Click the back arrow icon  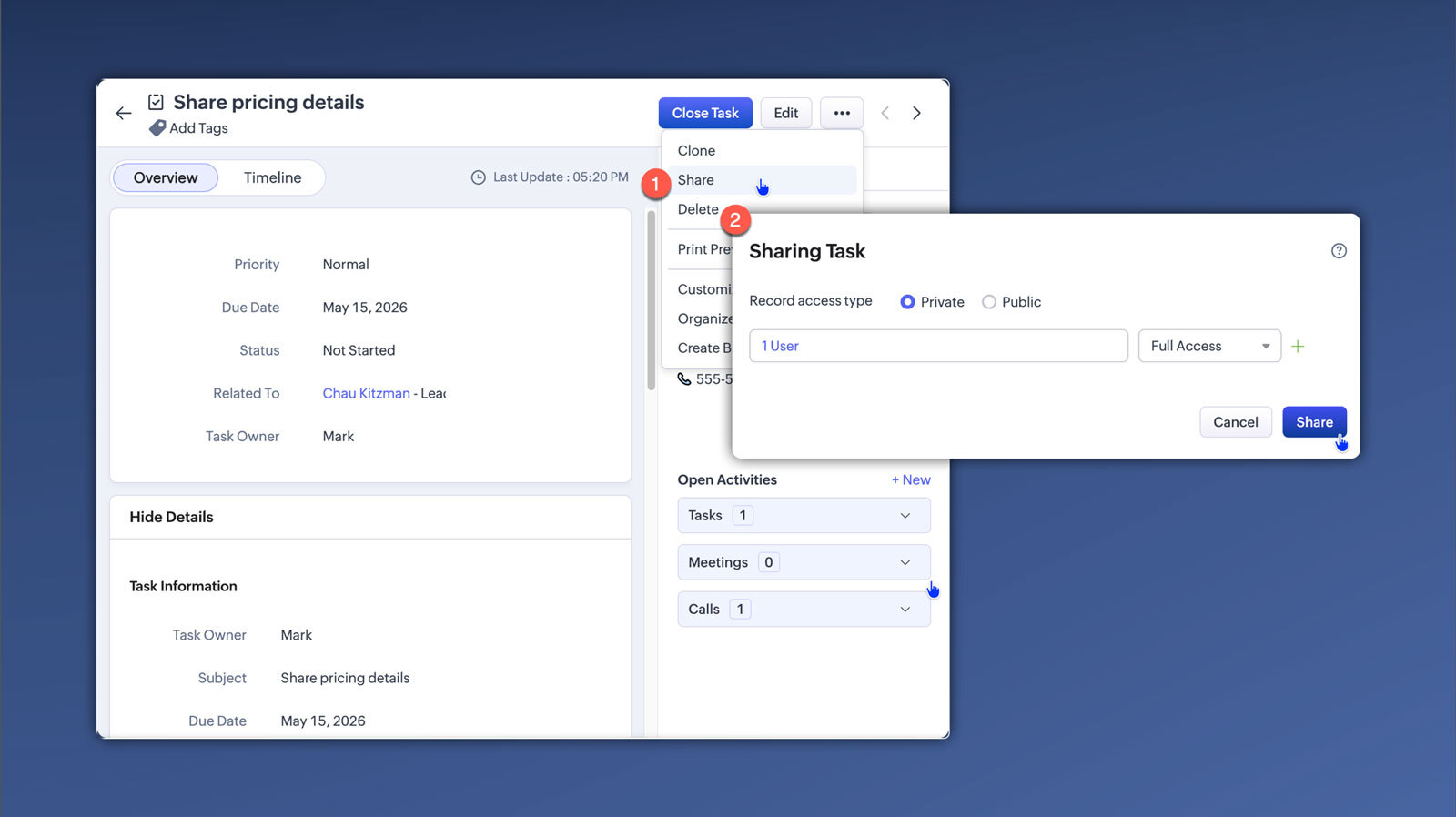pos(124,113)
